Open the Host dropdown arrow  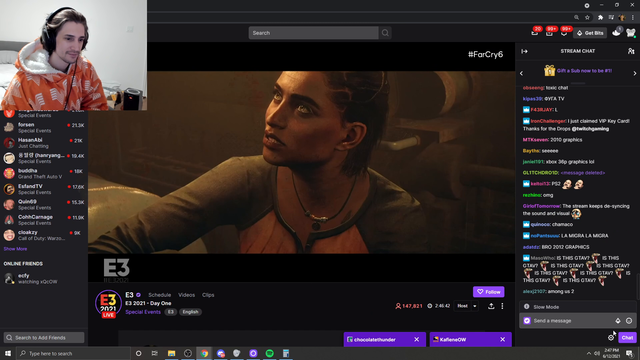pyautogui.click(x=475, y=306)
